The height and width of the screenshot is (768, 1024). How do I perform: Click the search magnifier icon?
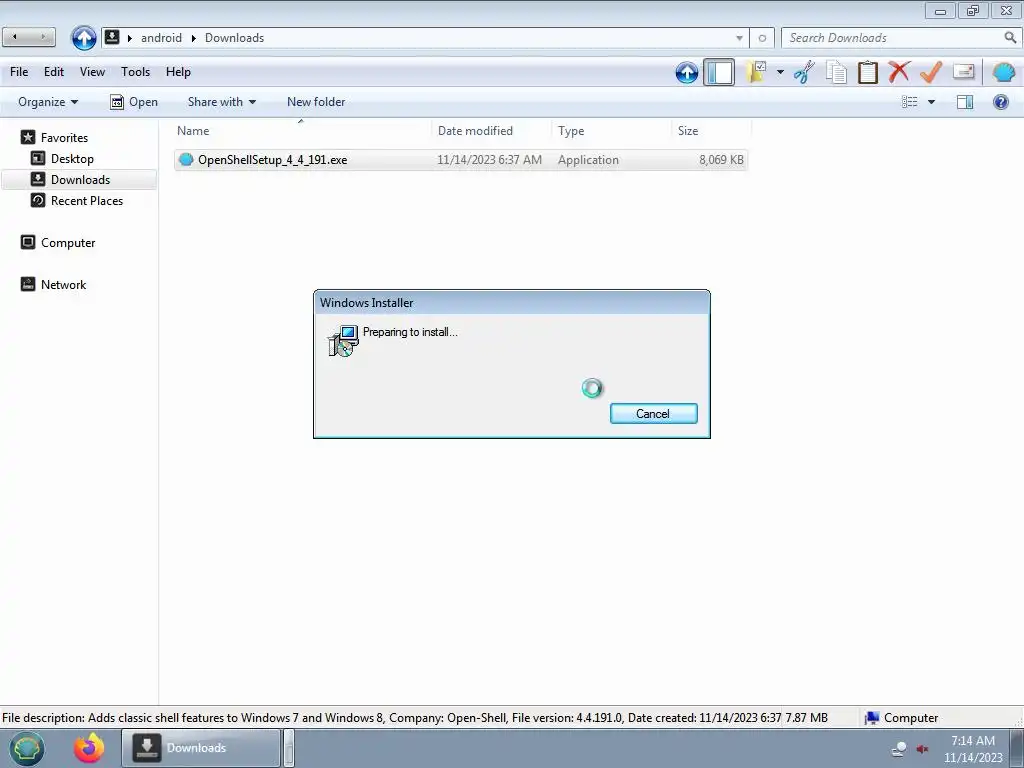pyautogui.click(x=1010, y=38)
